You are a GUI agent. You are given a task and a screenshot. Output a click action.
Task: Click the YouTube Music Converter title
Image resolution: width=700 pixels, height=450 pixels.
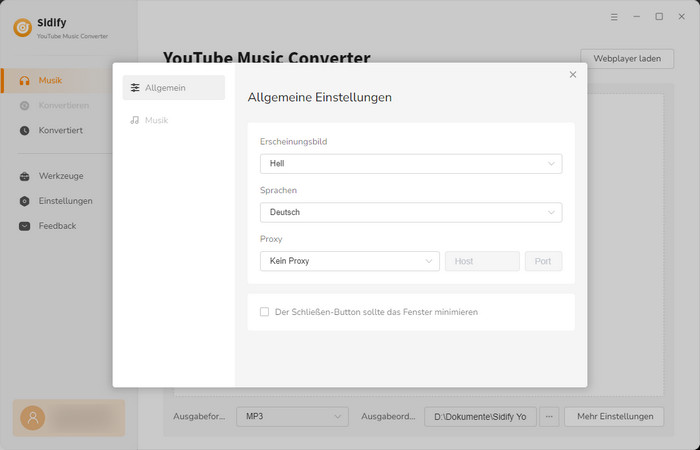click(267, 58)
